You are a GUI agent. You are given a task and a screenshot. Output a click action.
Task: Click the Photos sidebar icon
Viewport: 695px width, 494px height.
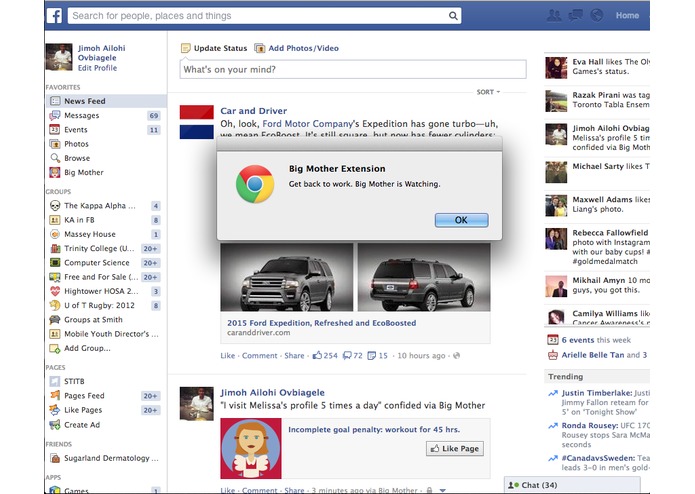coord(55,144)
